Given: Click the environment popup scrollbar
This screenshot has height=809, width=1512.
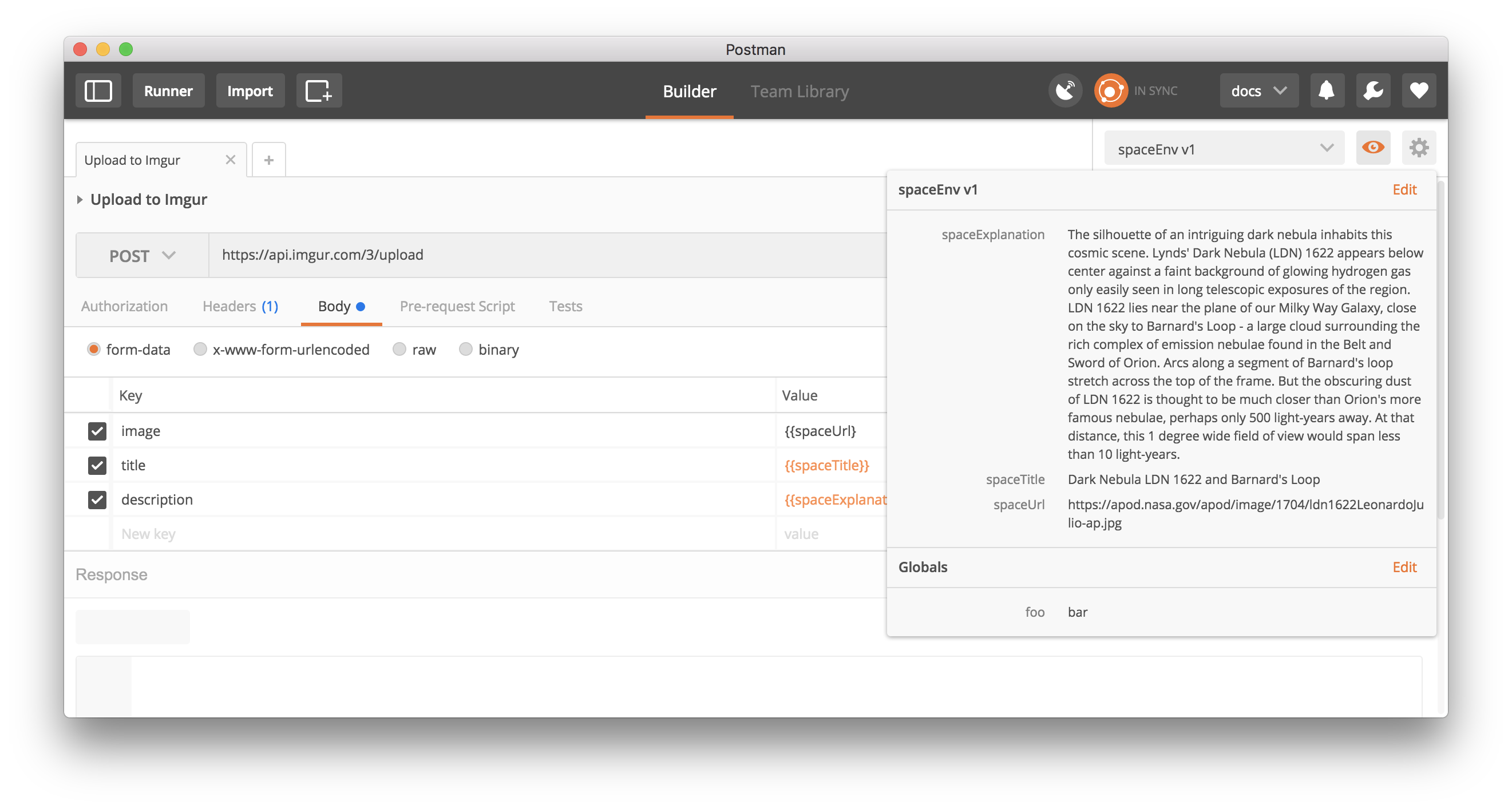Looking at the screenshot, I should coord(1441,350).
